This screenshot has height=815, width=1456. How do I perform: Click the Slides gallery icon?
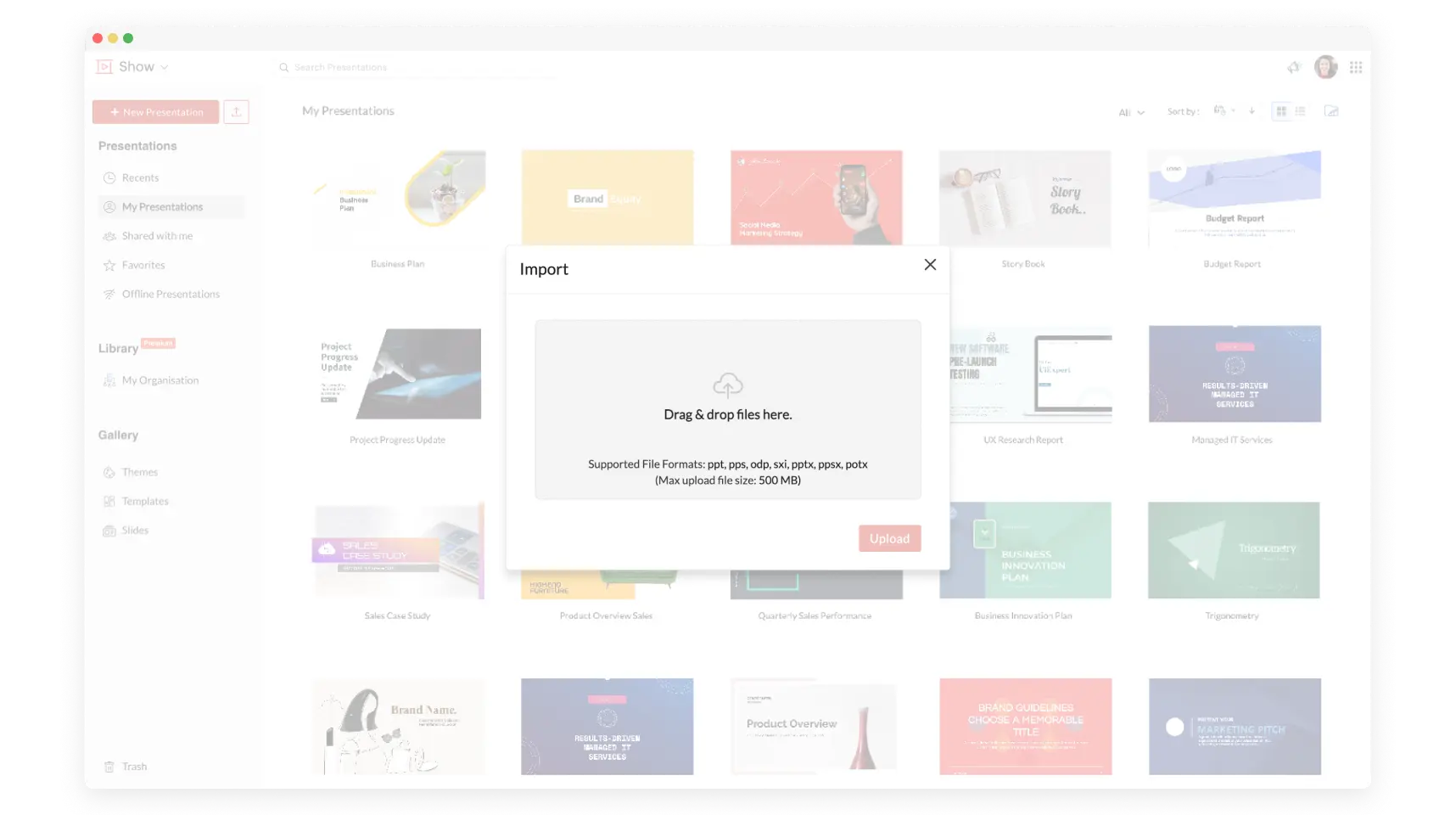(x=109, y=530)
